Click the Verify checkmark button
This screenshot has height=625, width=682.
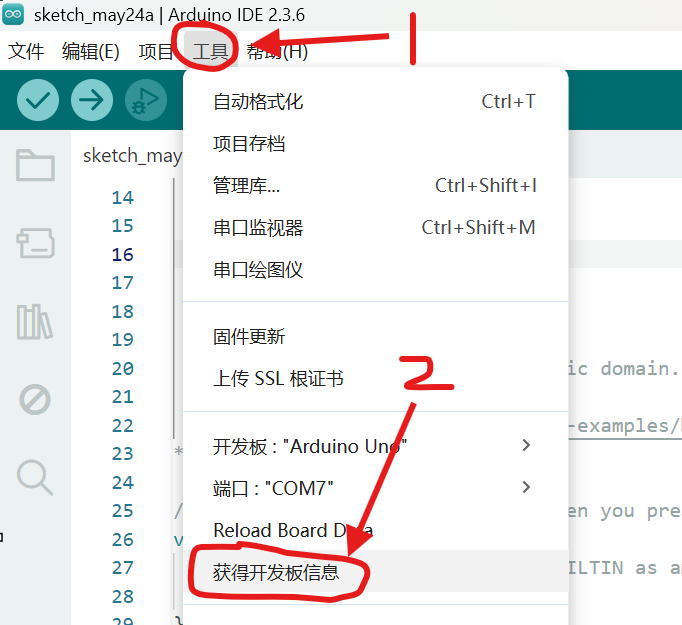(x=38, y=100)
